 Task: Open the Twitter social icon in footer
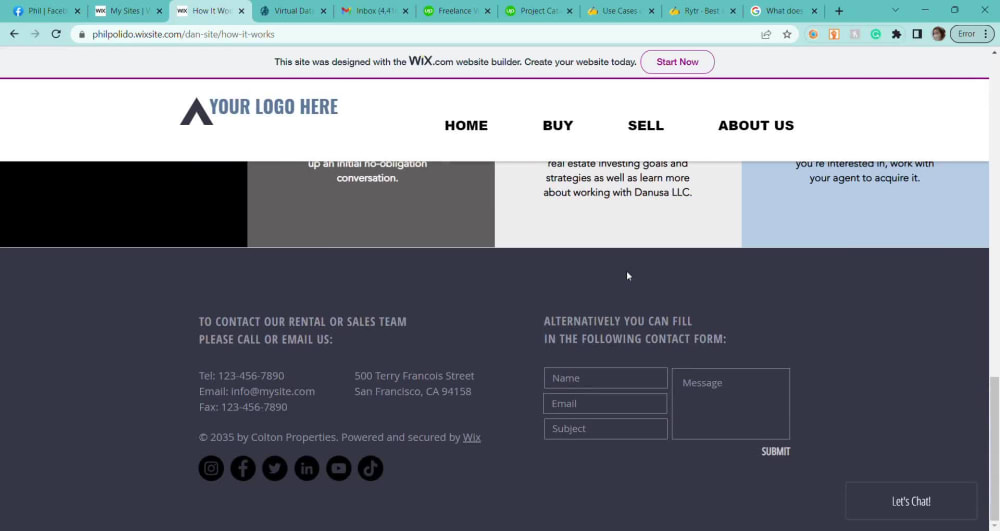point(275,469)
